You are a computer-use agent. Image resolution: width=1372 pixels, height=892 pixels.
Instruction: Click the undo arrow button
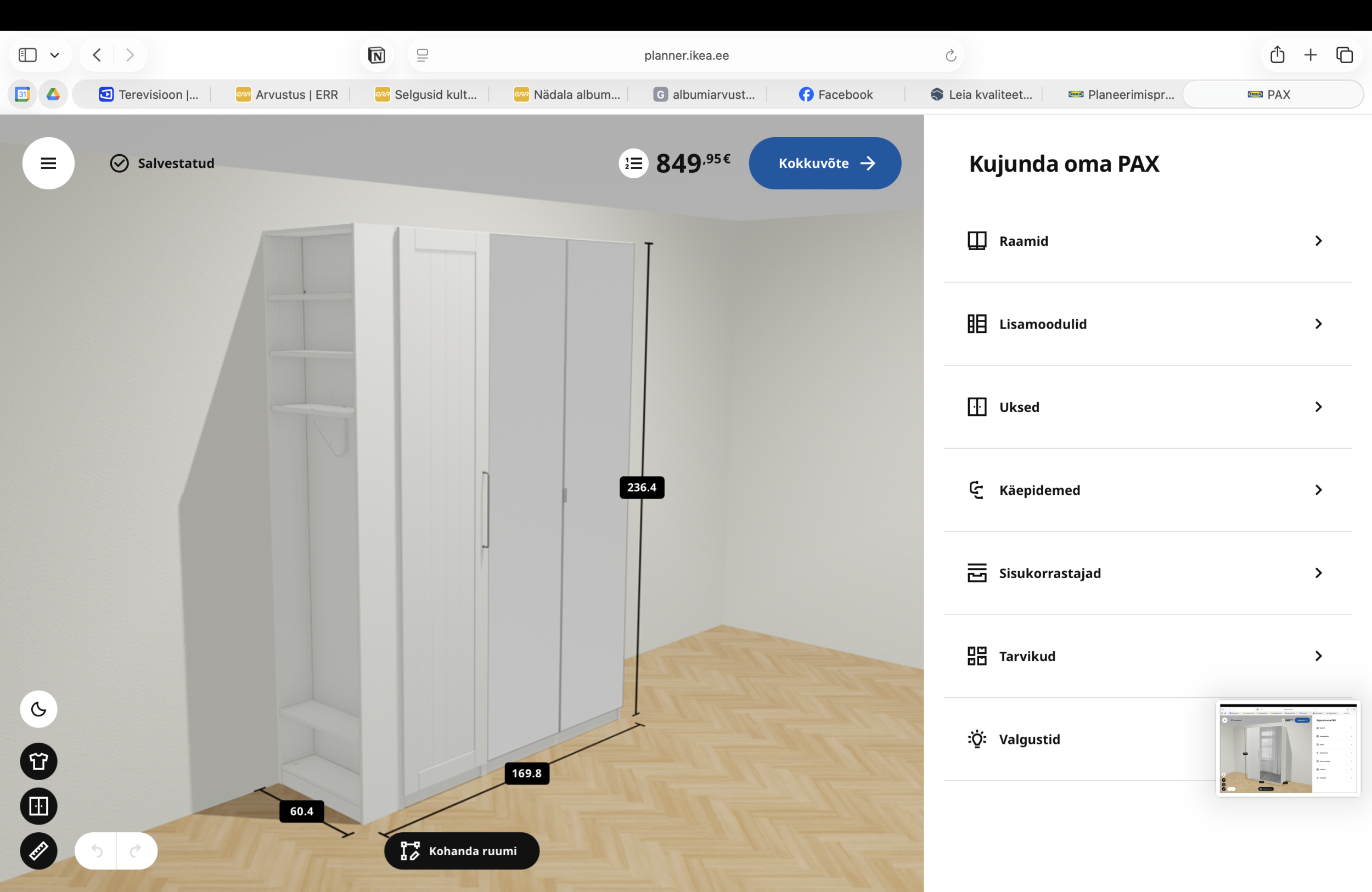(x=96, y=850)
